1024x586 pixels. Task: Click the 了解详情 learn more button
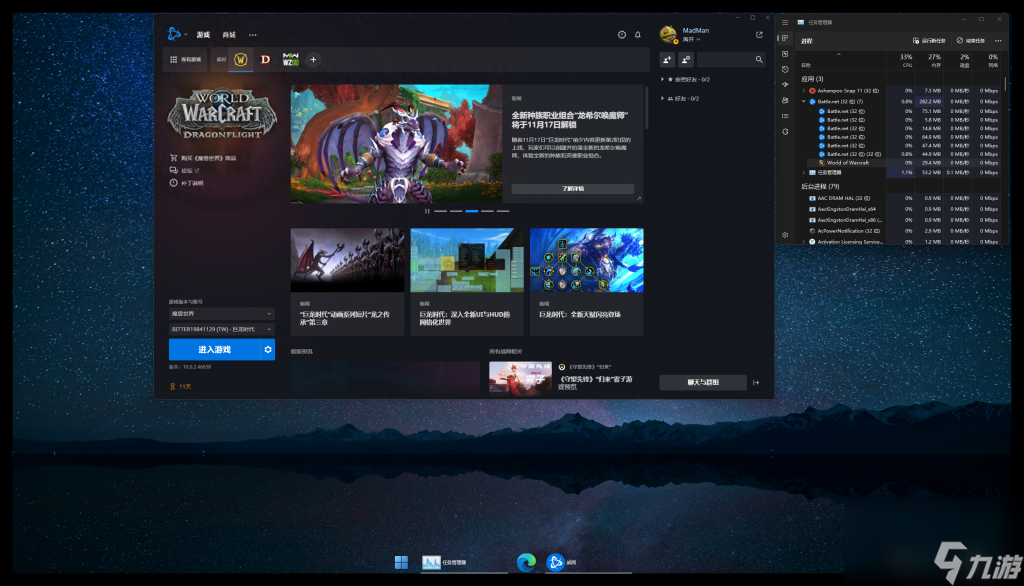pyautogui.click(x=572, y=188)
